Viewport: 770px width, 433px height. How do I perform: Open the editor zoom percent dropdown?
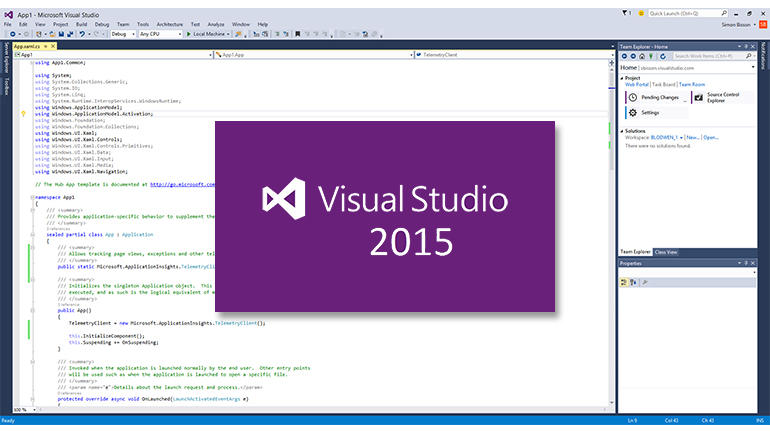coord(34,409)
